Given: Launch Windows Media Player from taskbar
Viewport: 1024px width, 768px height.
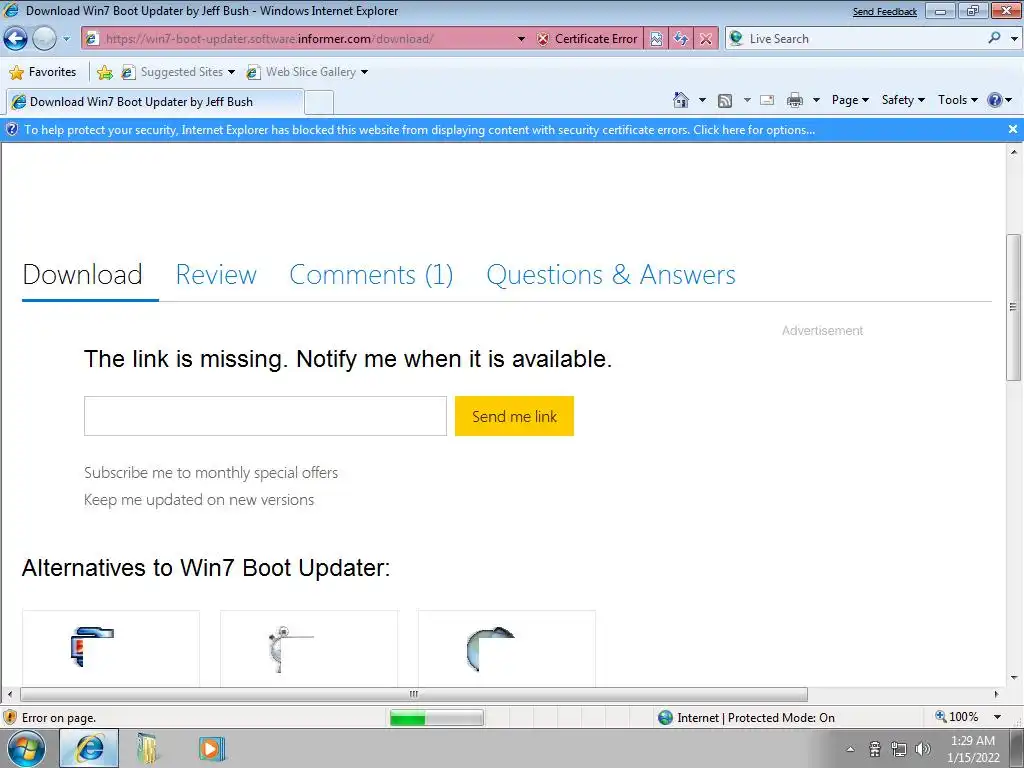Looking at the screenshot, I should point(211,748).
